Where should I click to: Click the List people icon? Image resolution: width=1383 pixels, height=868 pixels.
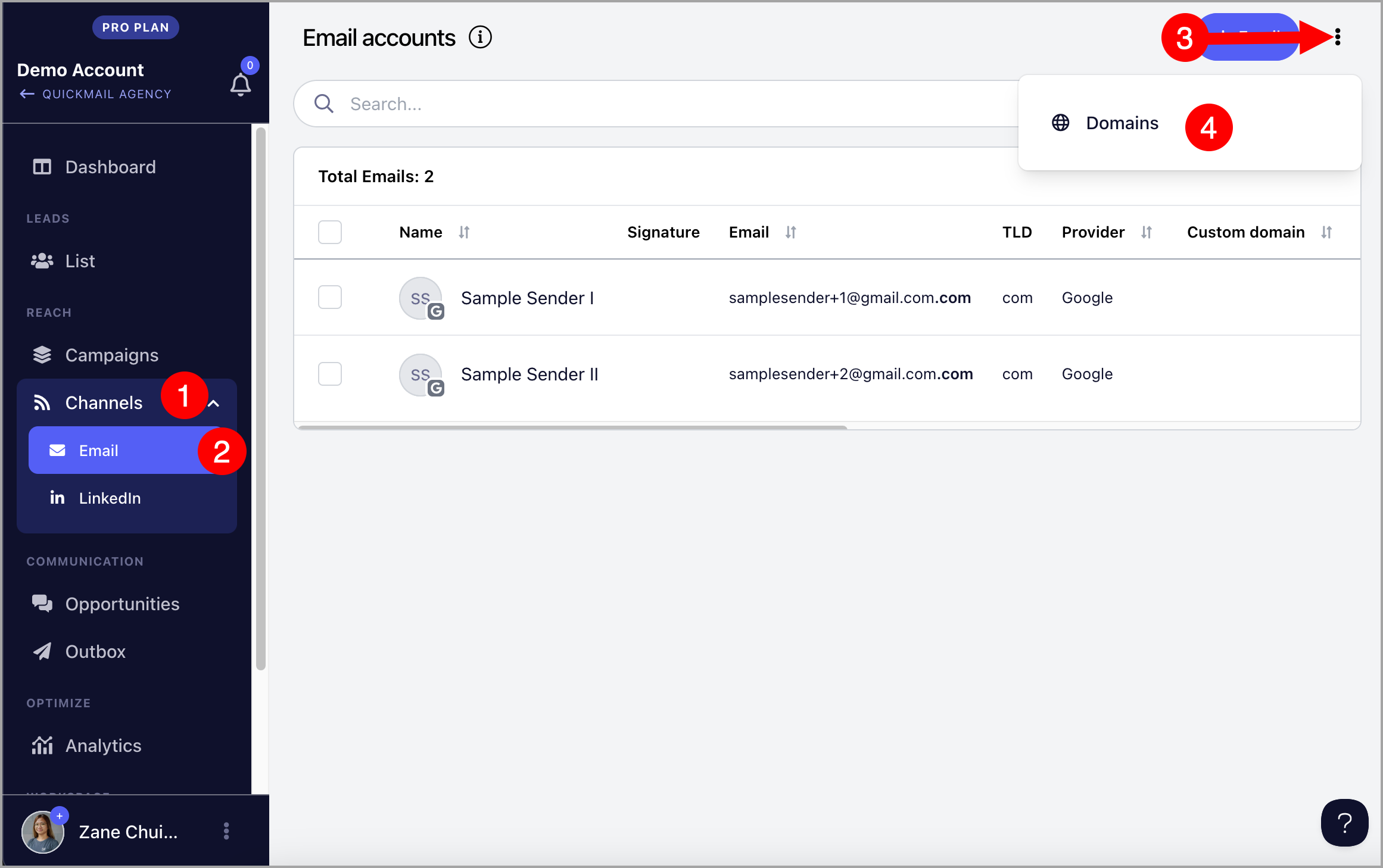point(42,261)
